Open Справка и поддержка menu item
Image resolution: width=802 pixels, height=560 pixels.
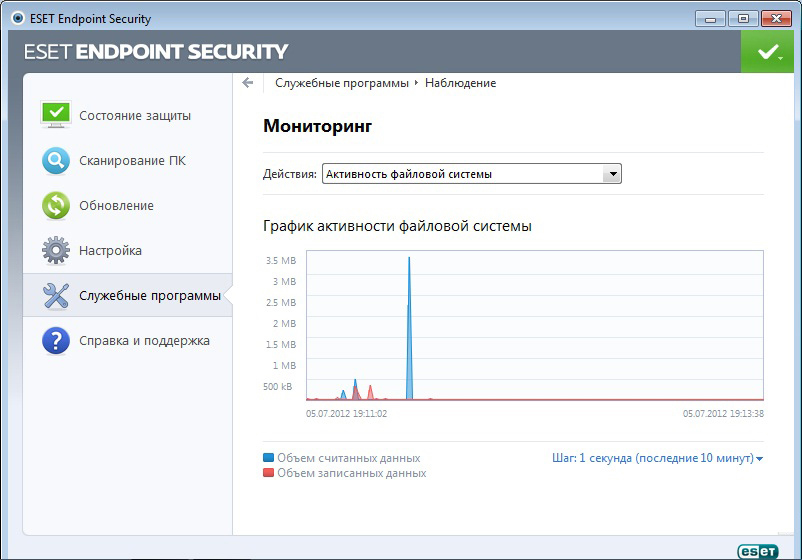point(144,340)
